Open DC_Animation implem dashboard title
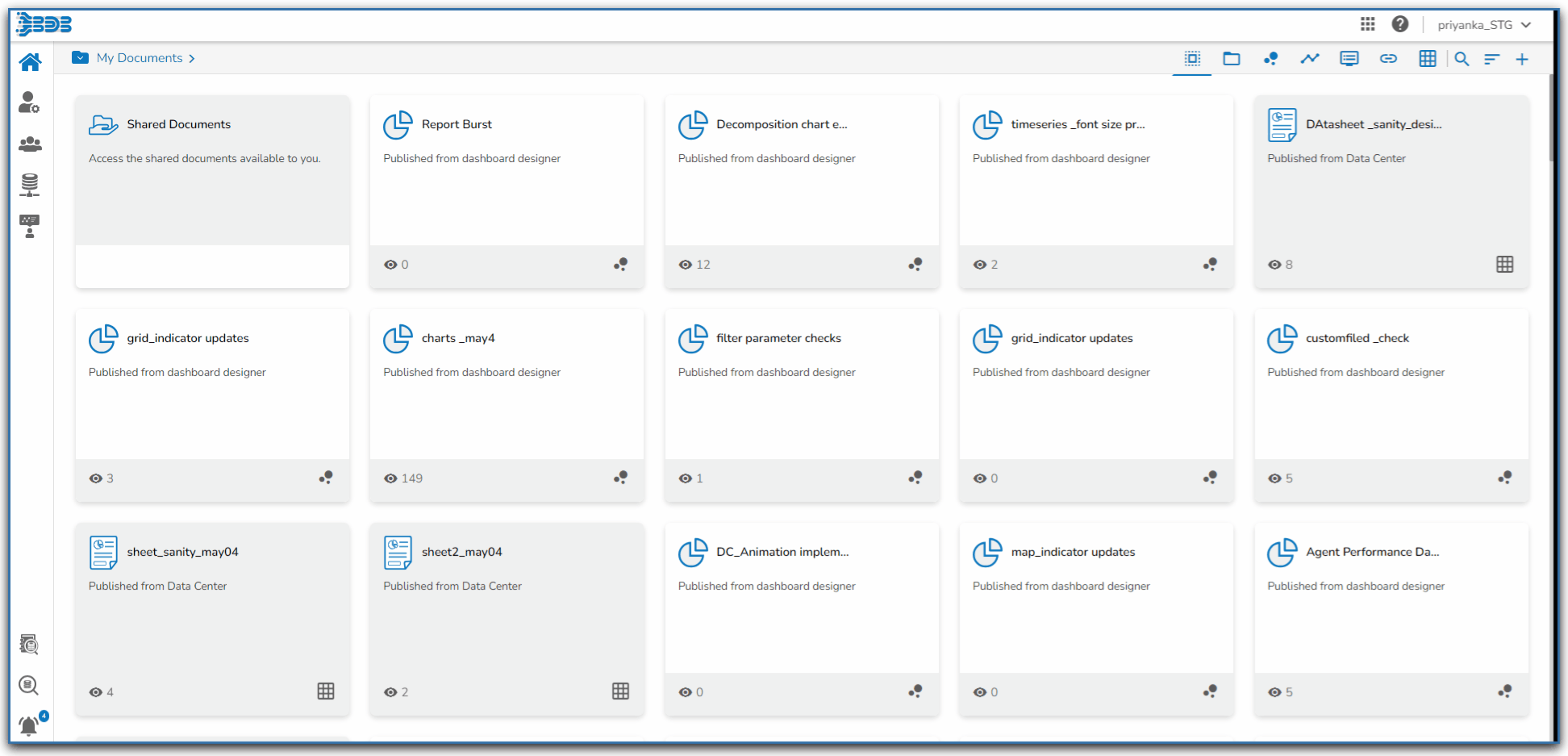Viewport: 1568px width, 756px height. click(x=782, y=552)
